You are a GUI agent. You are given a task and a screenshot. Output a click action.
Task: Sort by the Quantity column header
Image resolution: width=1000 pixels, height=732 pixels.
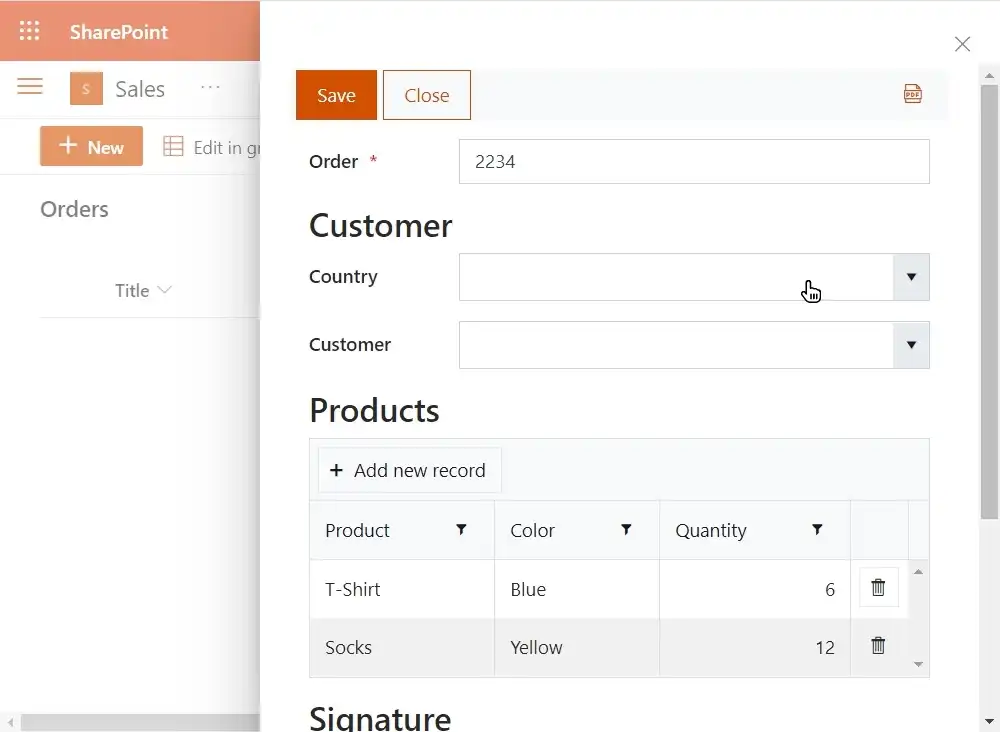[x=711, y=531]
